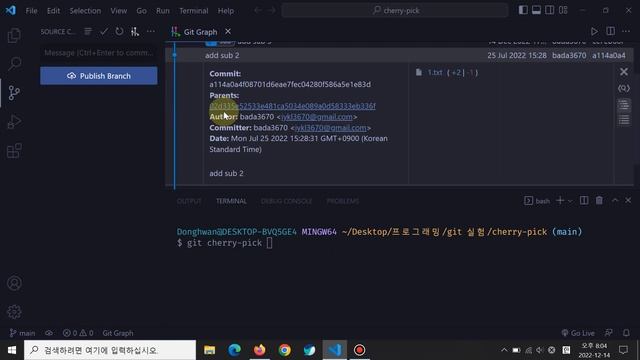The image size is (640, 360).
Task: Click the code review icon in commit details
Action: [624, 88]
